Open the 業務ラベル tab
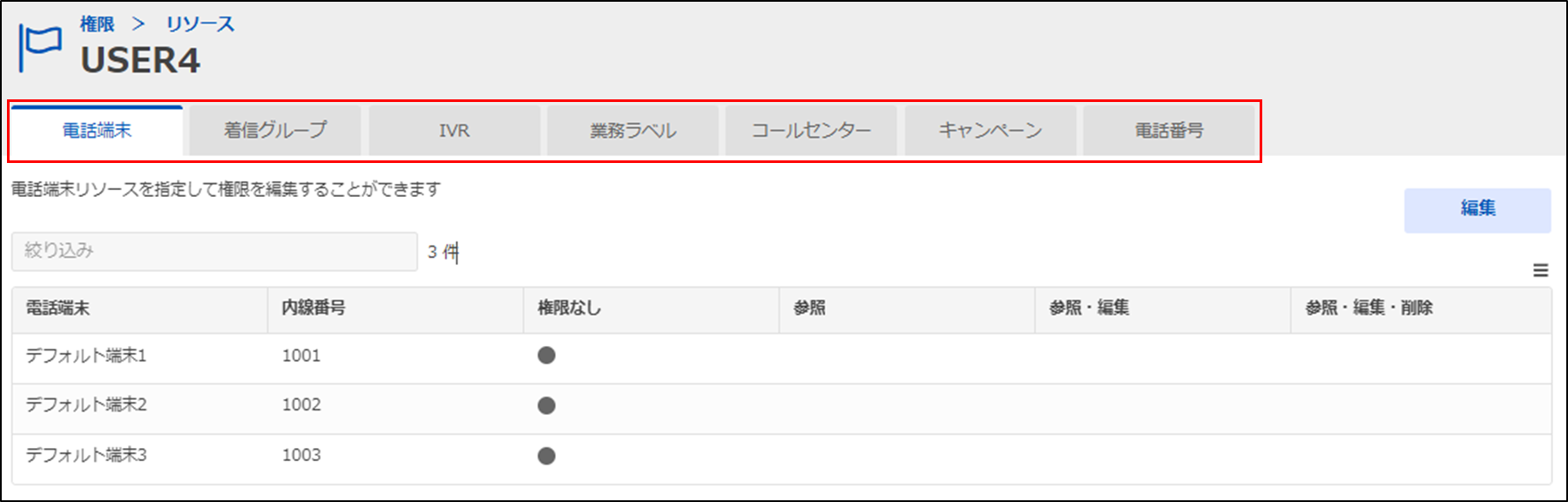 [x=632, y=131]
